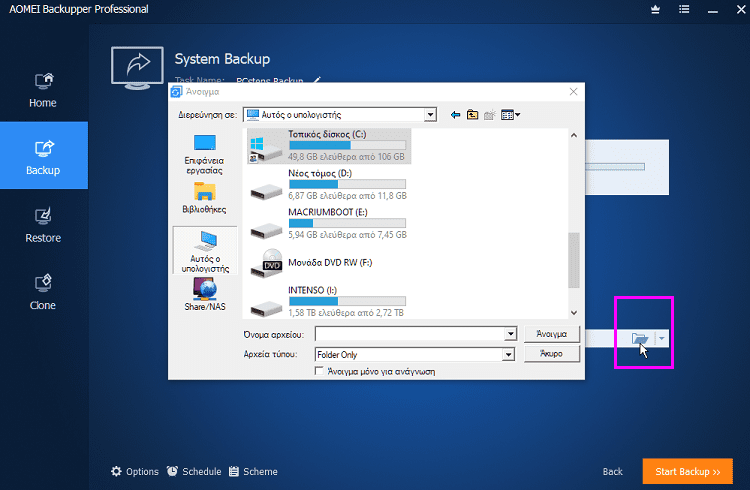This screenshot has width=750, height=490.
Task: Open the AOMEI menu list icon
Action: [684, 10]
